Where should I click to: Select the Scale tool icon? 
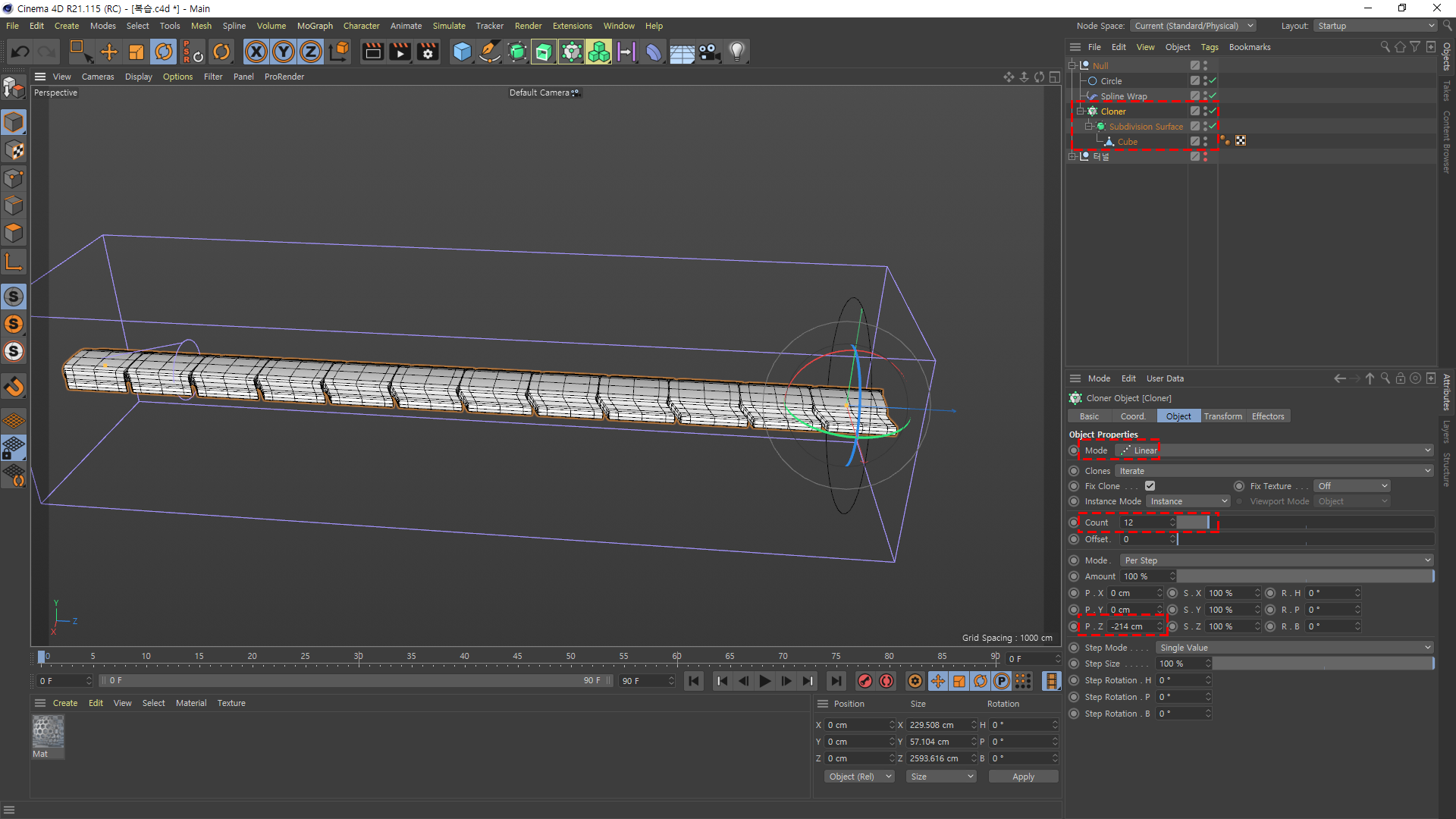click(136, 52)
